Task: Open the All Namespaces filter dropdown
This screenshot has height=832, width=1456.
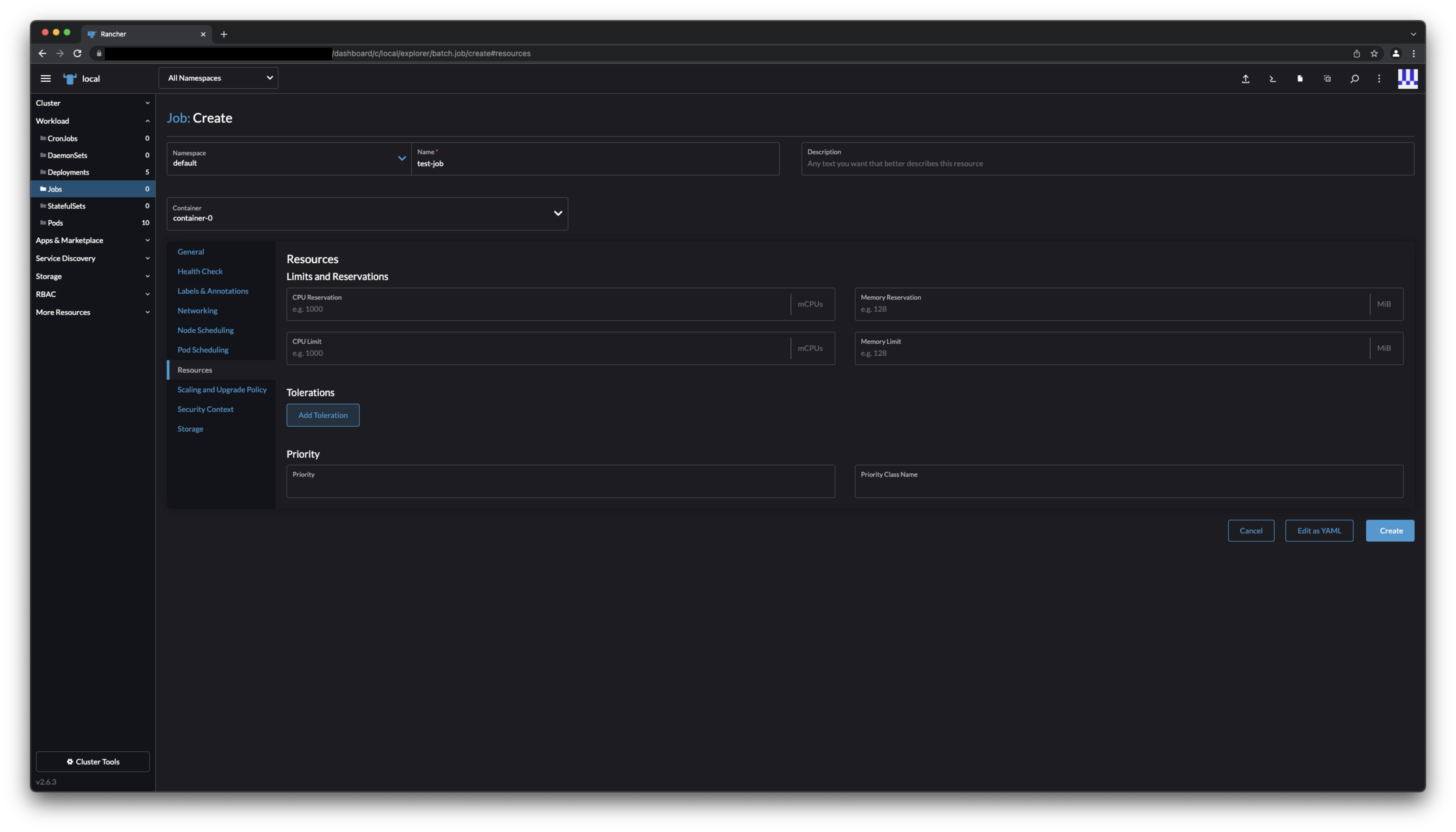Action: click(x=218, y=78)
